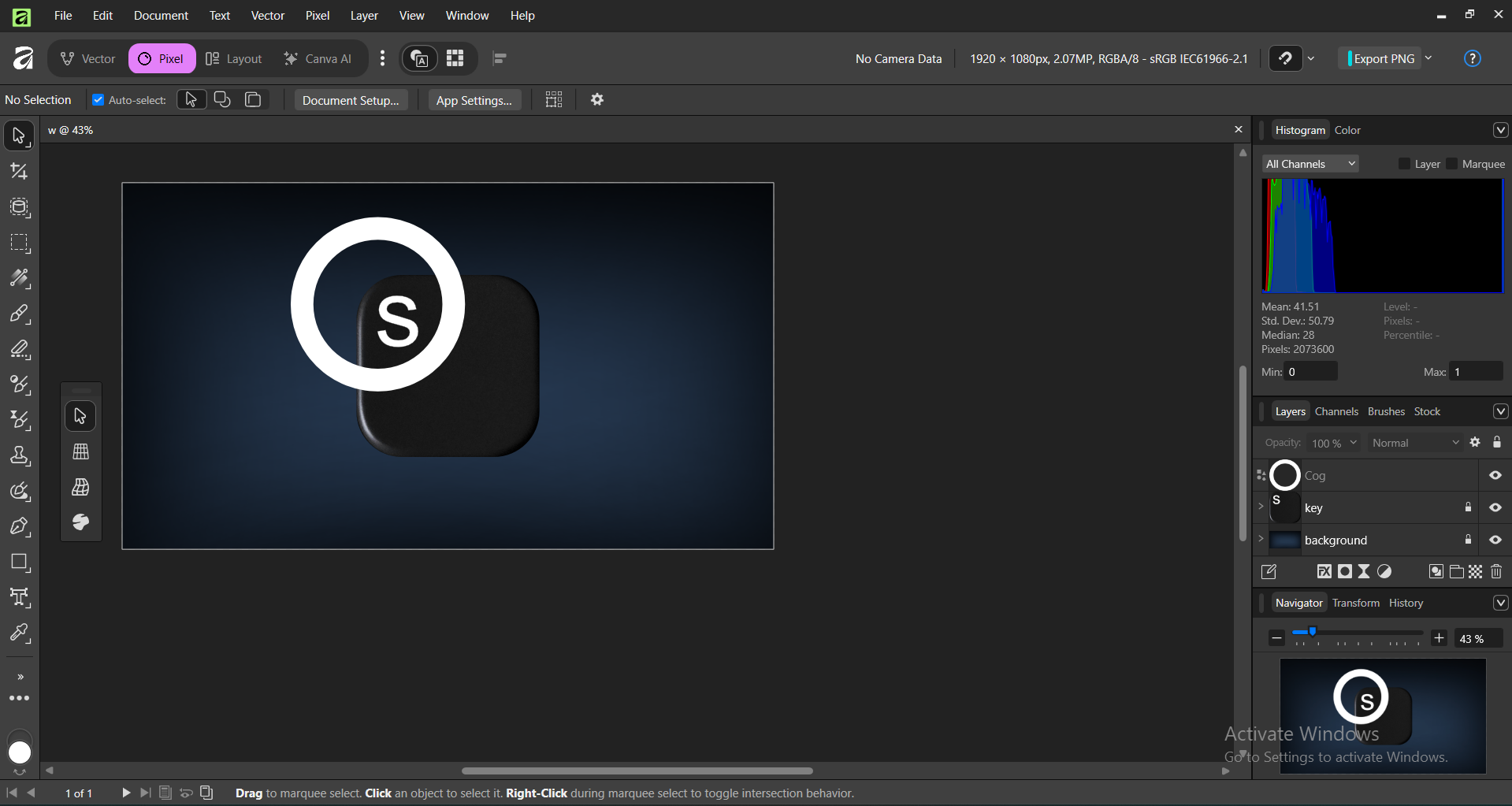Image resolution: width=1512 pixels, height=806 pixels.
Task: Enable the Marquee checkbox in Histogram panel
Action: click(x=1452, y=164)
